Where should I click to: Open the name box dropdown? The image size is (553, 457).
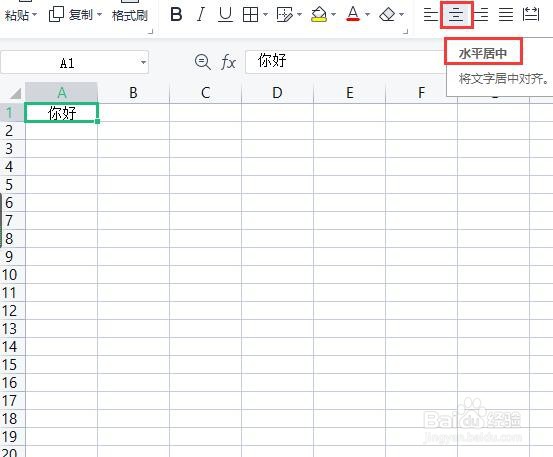click(143, 62)
